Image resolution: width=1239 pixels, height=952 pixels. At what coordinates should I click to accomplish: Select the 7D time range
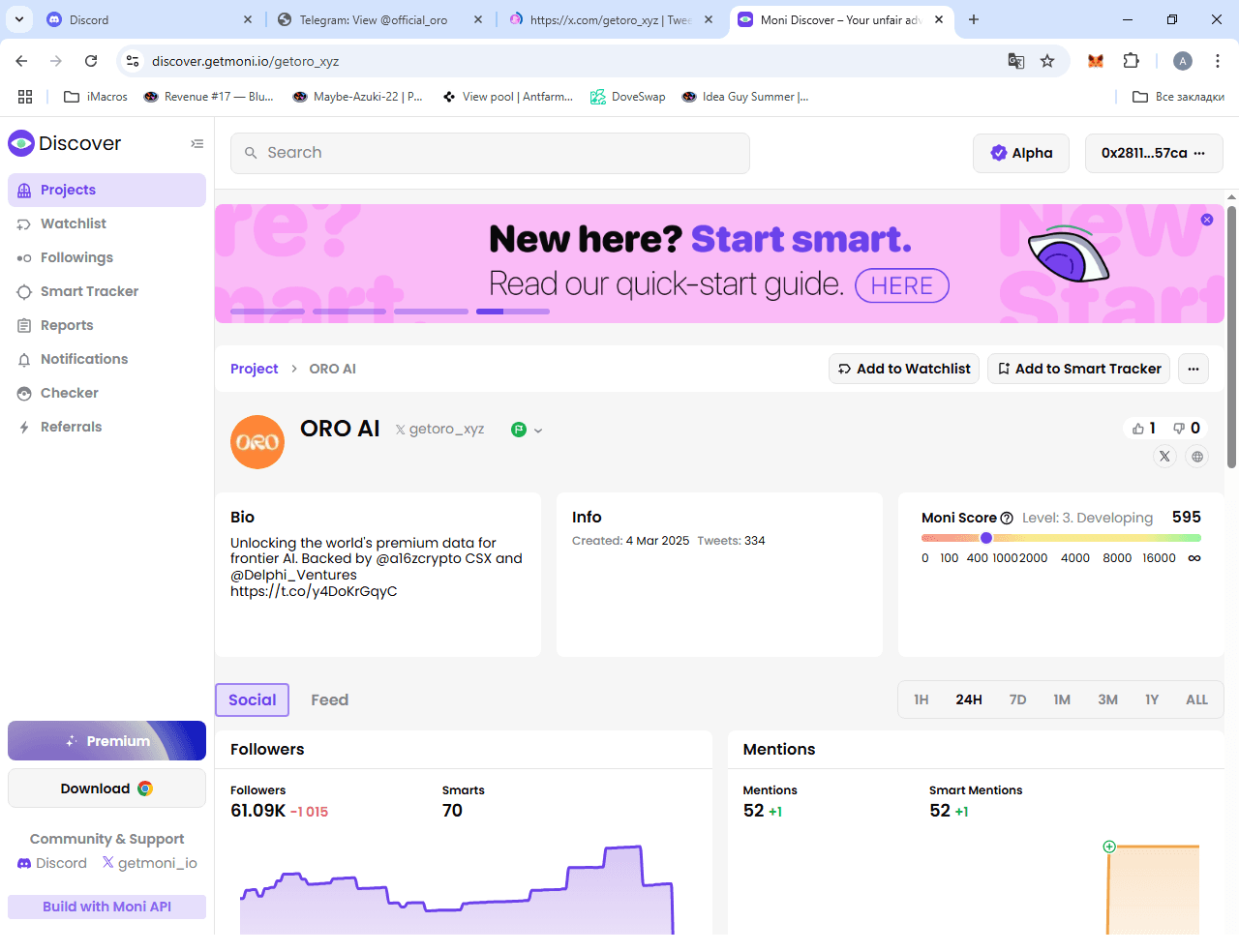(x=1017, y=699)
